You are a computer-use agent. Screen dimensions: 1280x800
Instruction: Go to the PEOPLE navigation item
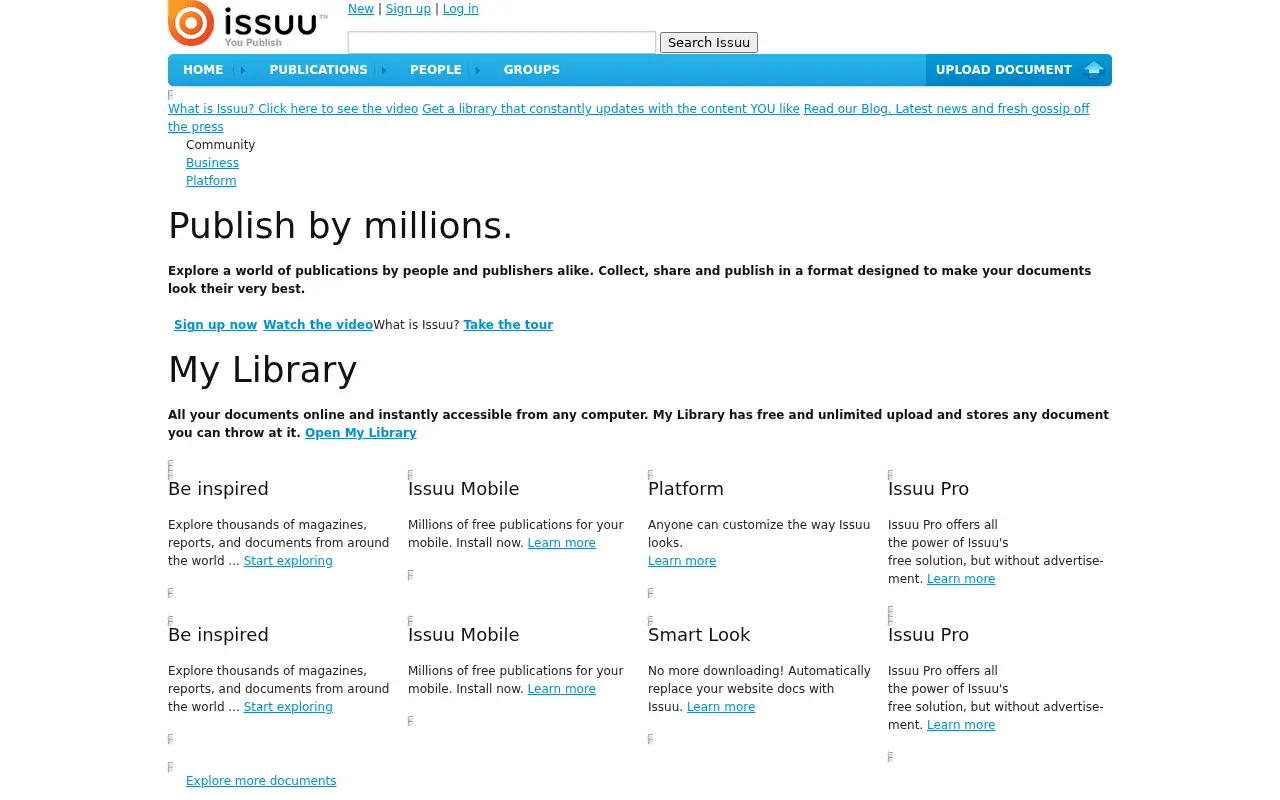[x=435, y=70]
